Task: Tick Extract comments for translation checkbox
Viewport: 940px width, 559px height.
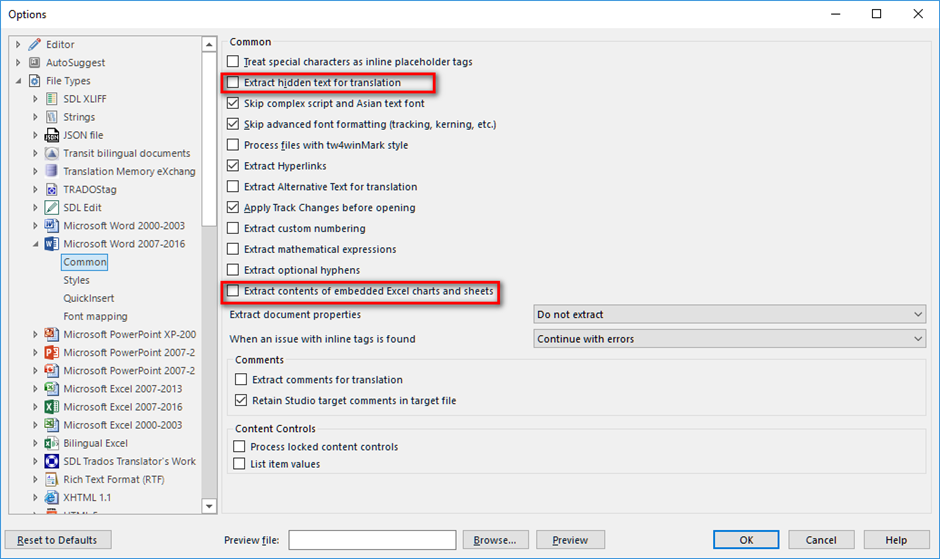Action: (x=241, y=379)
